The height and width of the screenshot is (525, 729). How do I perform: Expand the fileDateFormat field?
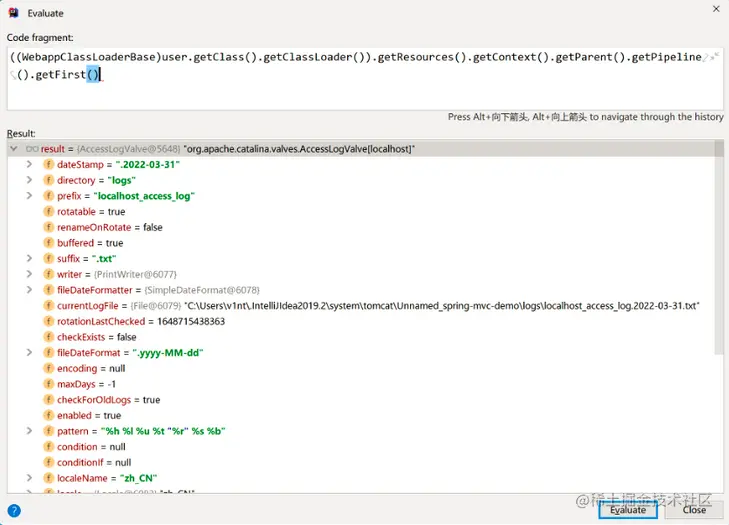point(29,352)
